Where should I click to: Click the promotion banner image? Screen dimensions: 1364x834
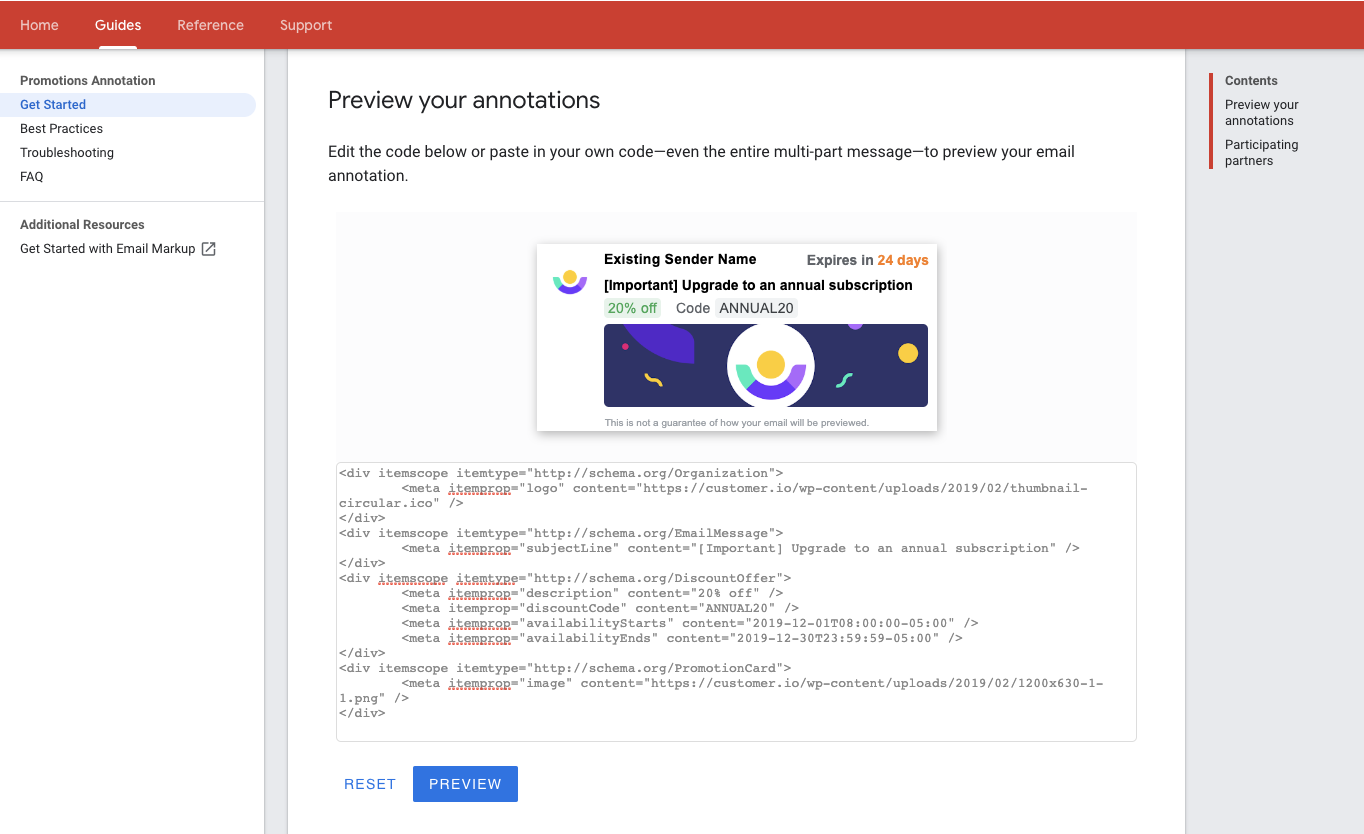point(765,365)
